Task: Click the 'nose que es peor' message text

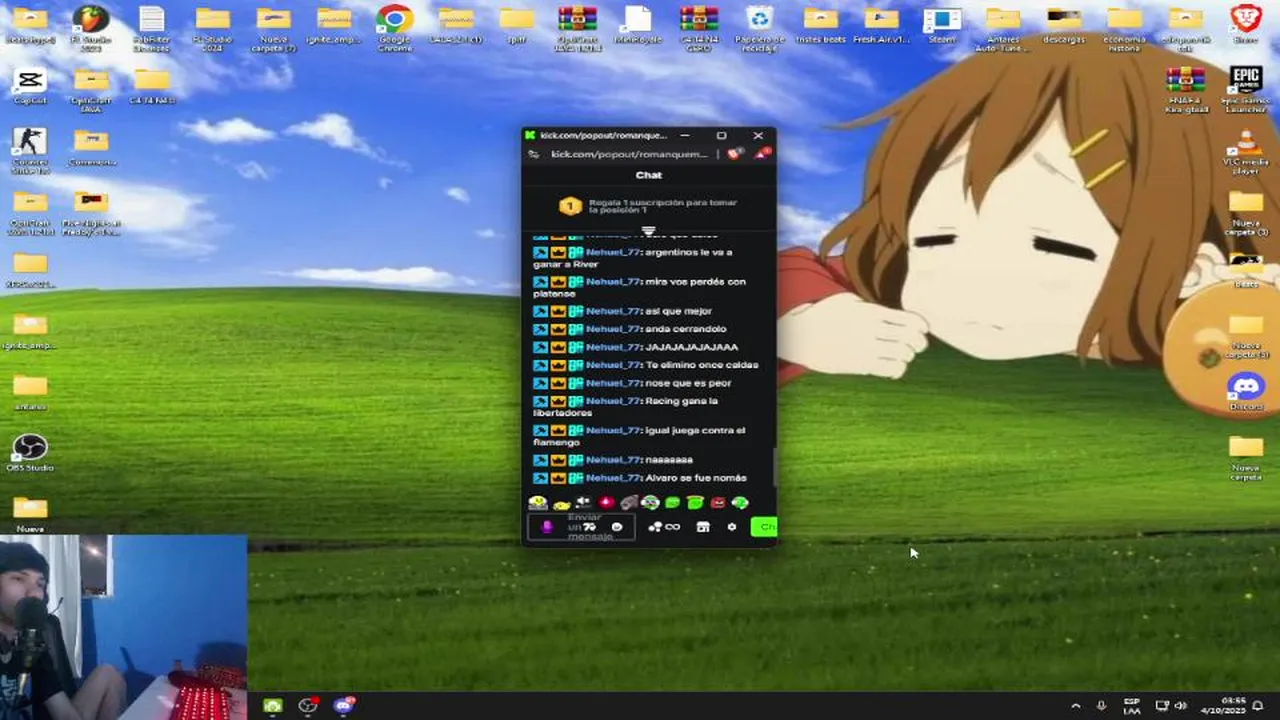Action: (688, 383)
